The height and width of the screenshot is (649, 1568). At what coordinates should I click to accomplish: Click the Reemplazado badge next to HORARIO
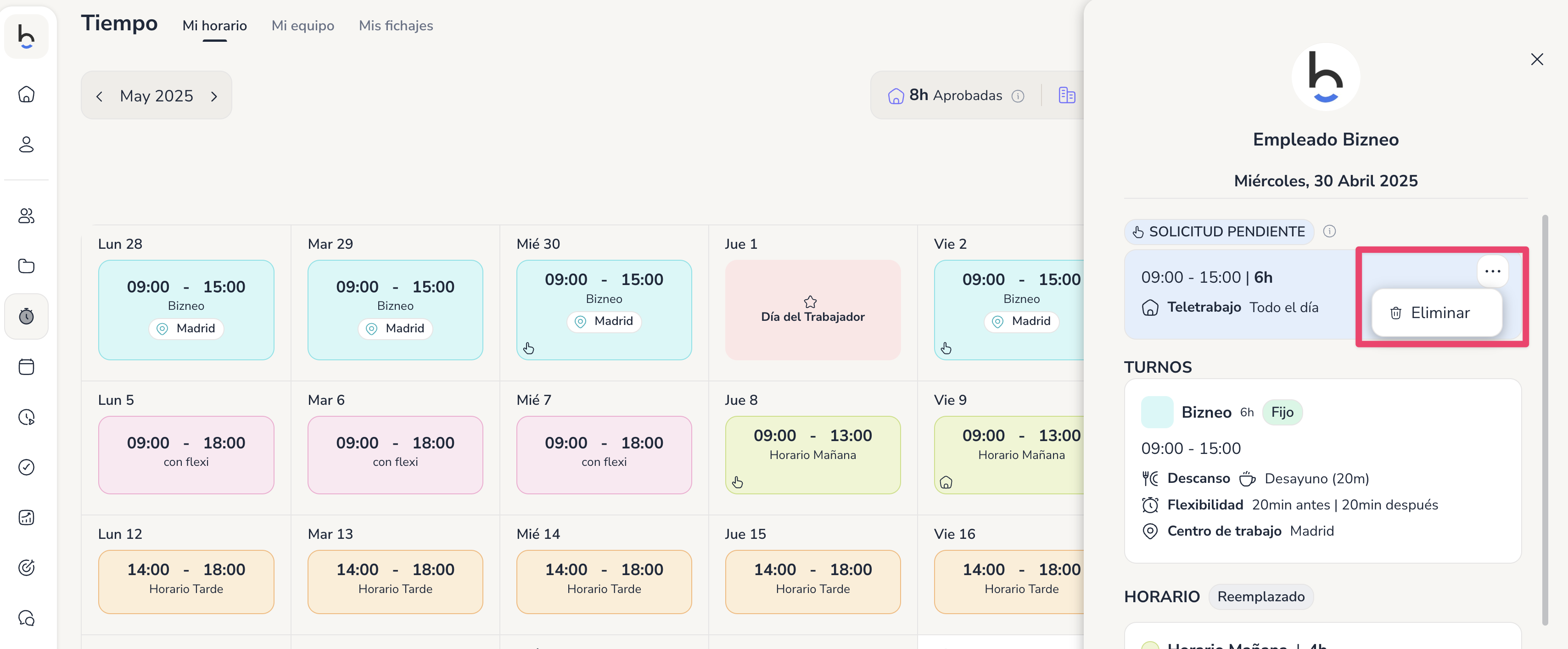tap(1260, 597)
